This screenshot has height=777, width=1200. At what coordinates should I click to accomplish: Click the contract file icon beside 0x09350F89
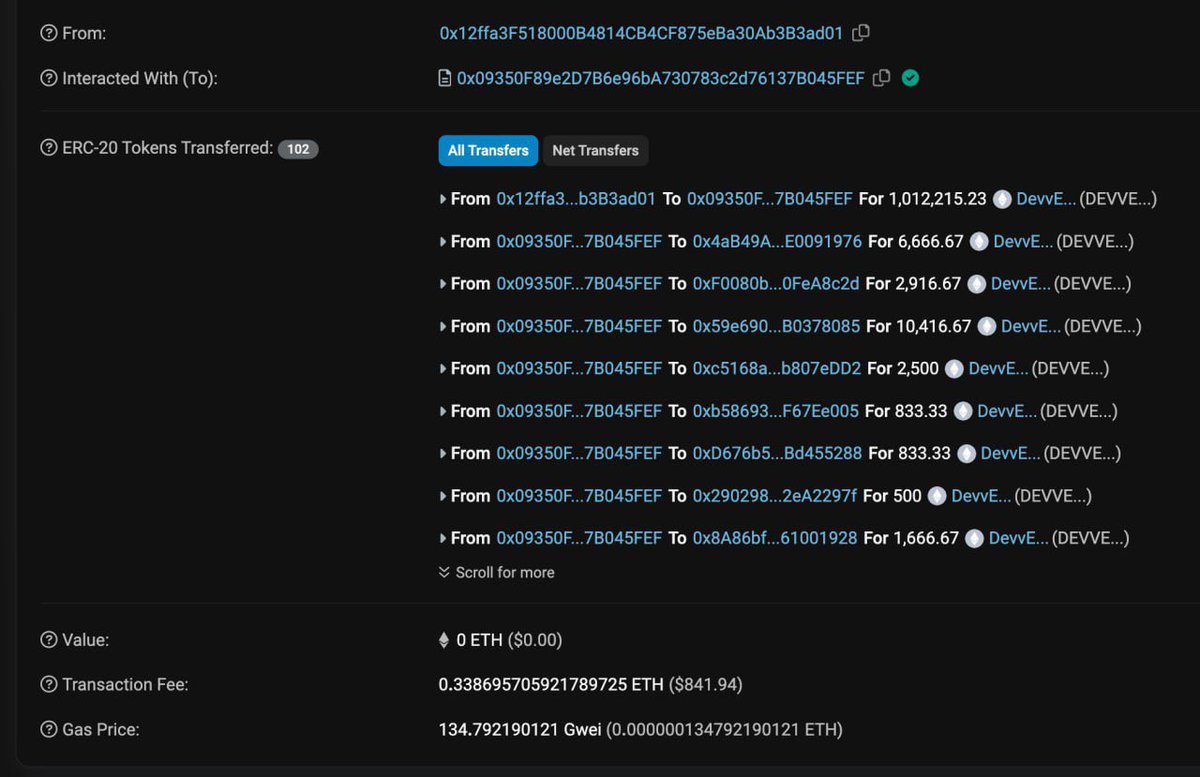click(445, 78)
